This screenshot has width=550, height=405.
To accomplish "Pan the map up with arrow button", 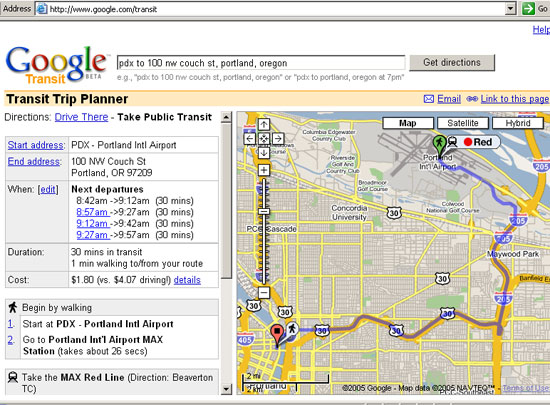I will pos(264,124).
